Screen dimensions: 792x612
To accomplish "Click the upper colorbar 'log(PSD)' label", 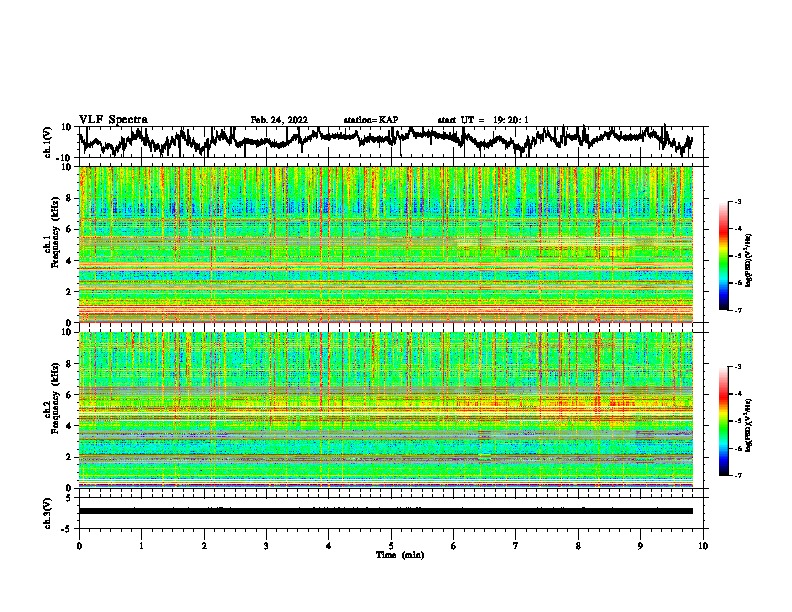I will tap(748, 260).
